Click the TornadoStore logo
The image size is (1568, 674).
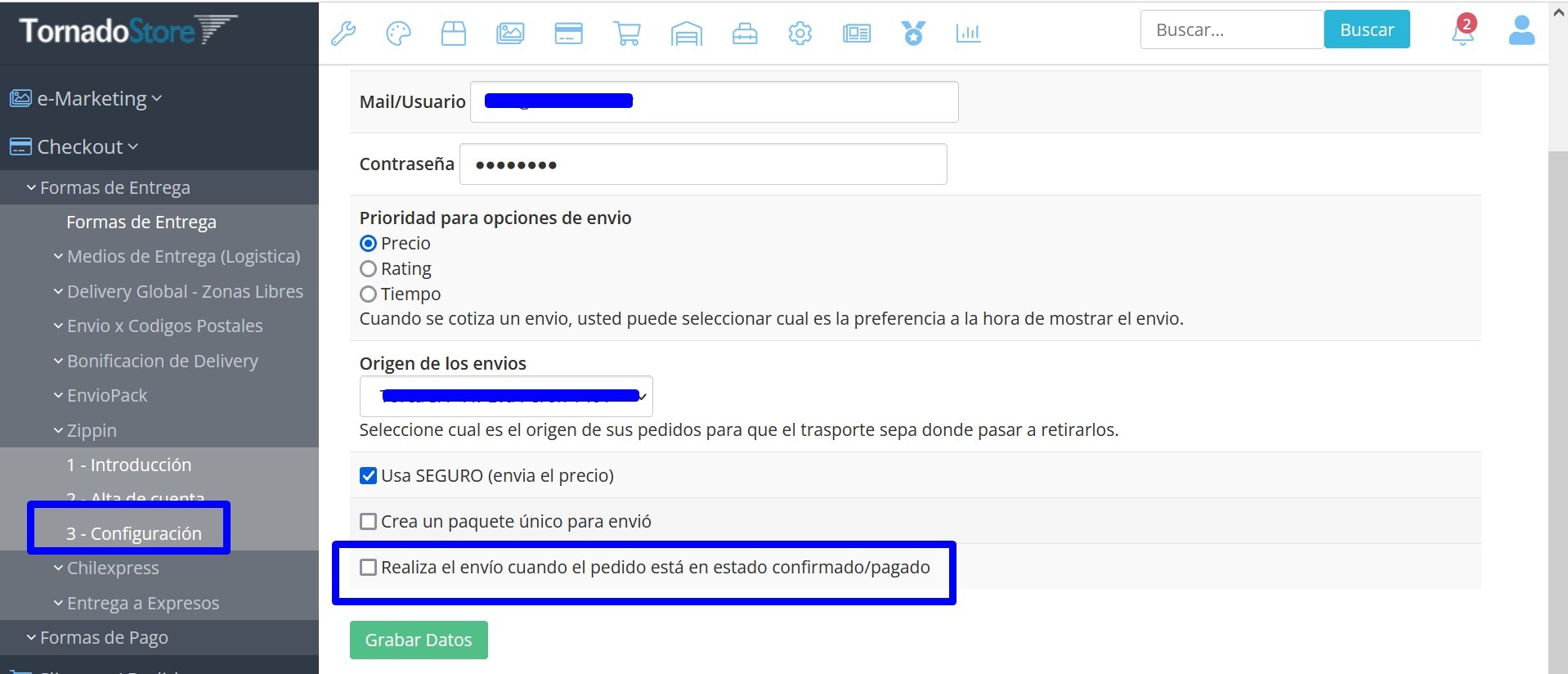pyautogui.click(x=128, y=30)
